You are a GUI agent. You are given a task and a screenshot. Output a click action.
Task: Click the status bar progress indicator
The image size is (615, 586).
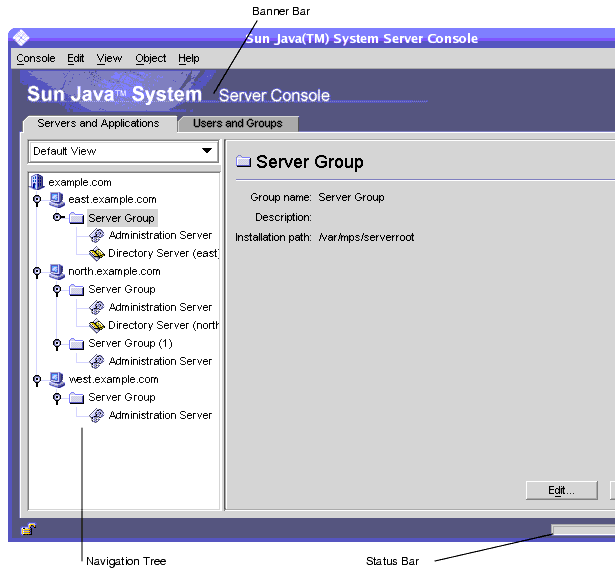(583, 530)
